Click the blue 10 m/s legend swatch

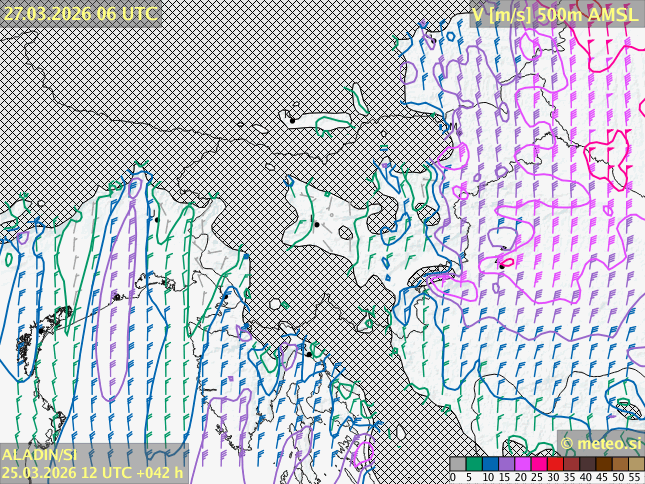pyautogui.click(x=490, y=464)
